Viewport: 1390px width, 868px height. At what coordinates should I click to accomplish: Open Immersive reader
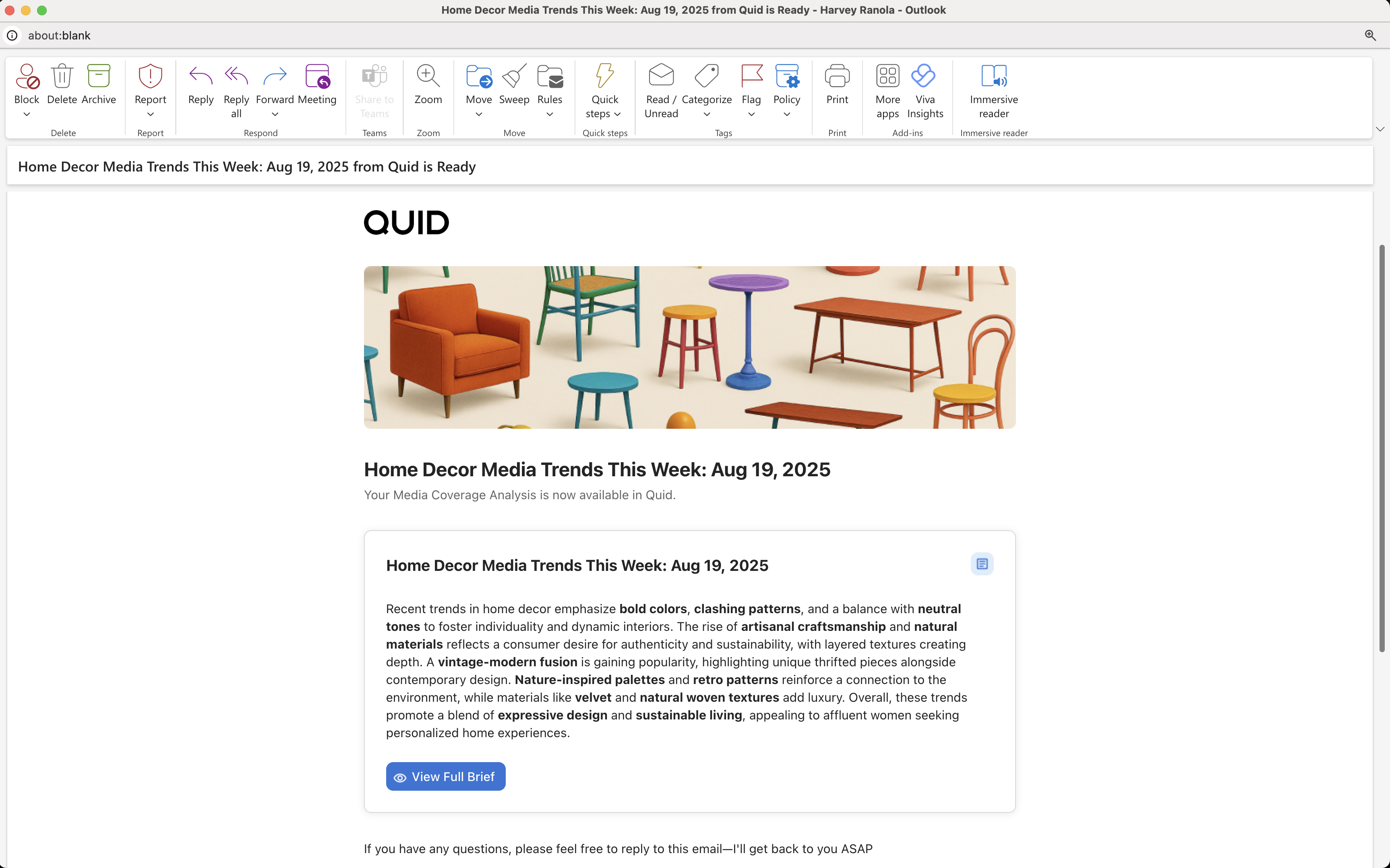(x=993, y=77)
